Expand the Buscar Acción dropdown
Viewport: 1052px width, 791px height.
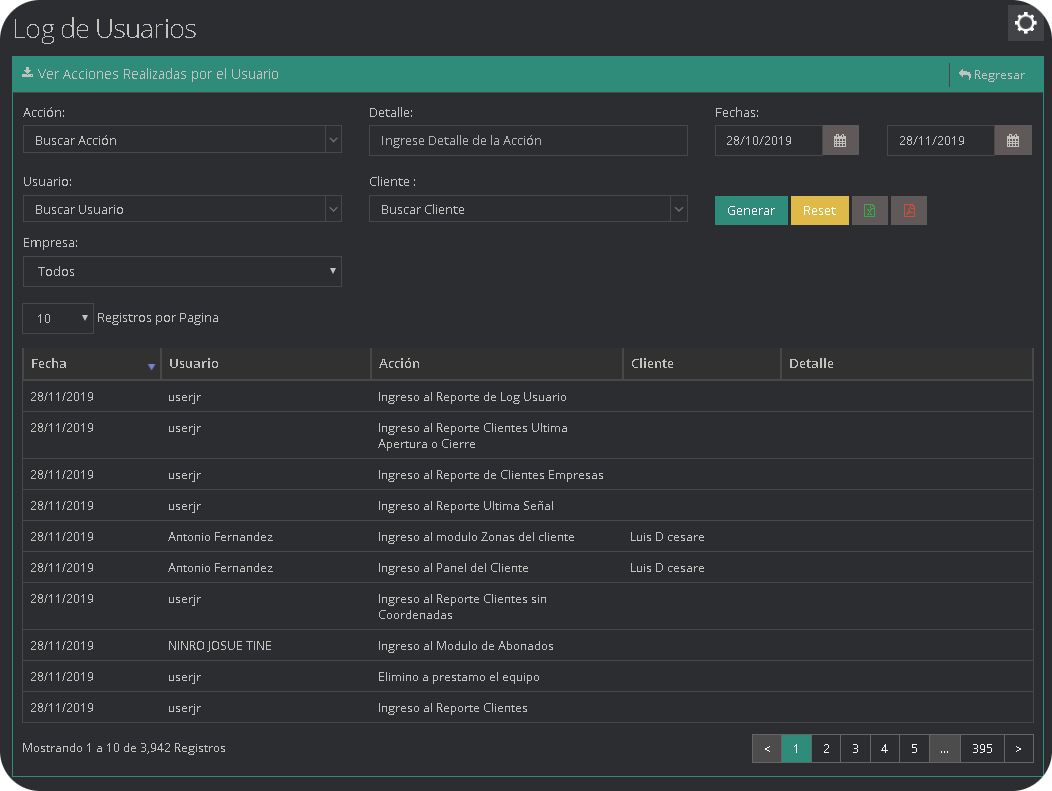click(x=333, y=140)
